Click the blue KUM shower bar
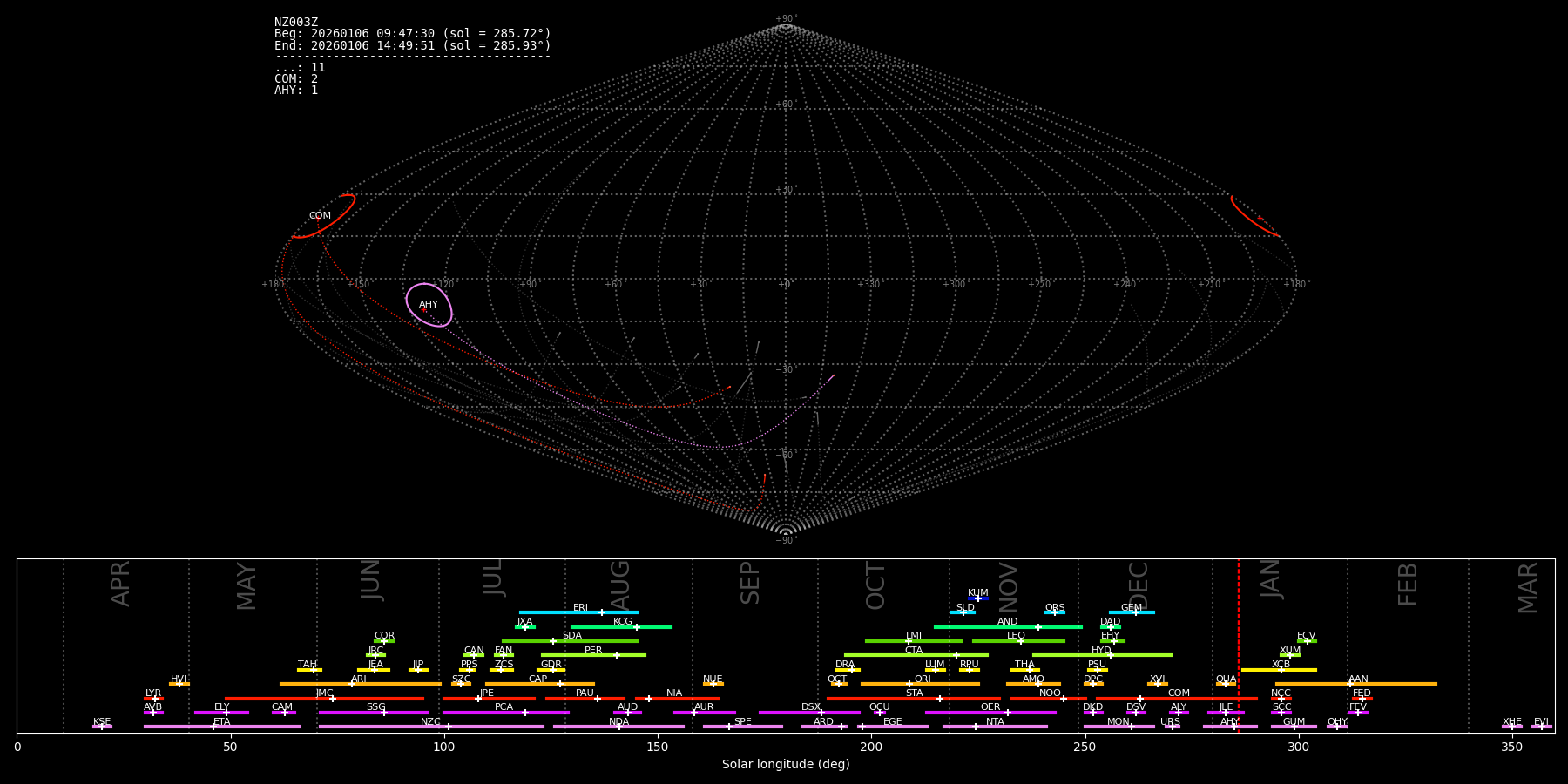 click(x=978, y=598)
